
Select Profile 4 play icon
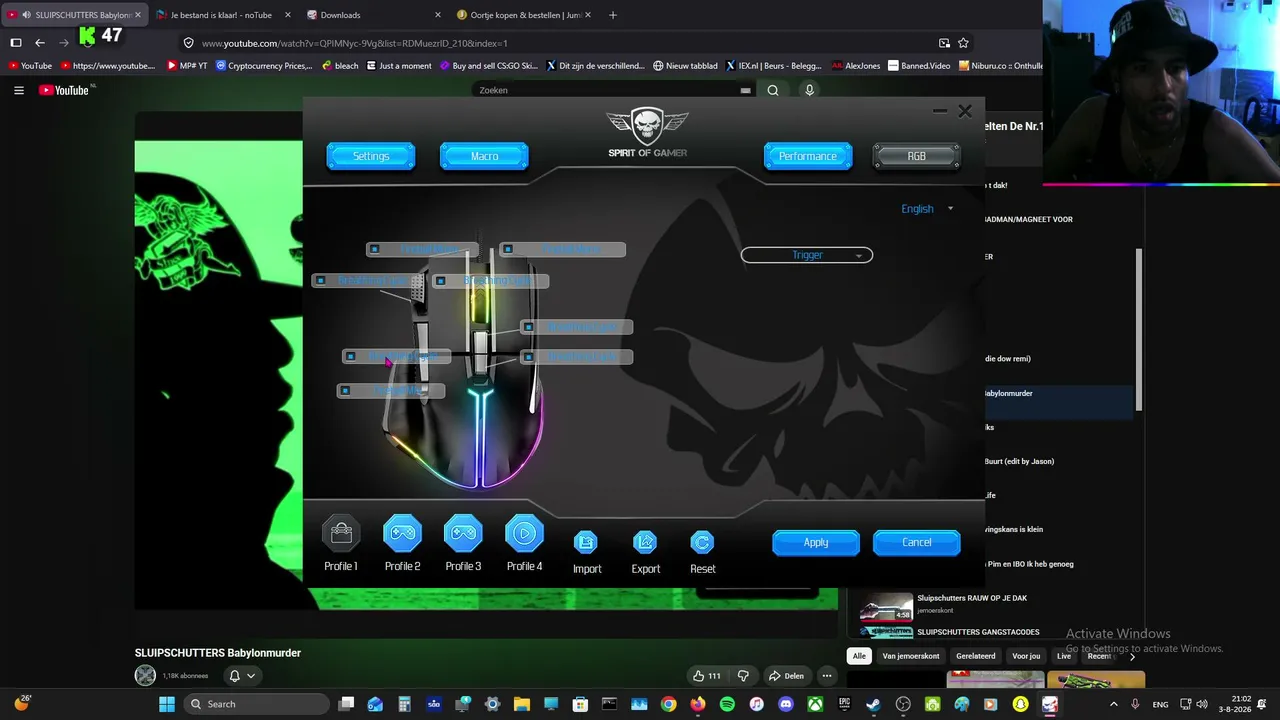524,533
